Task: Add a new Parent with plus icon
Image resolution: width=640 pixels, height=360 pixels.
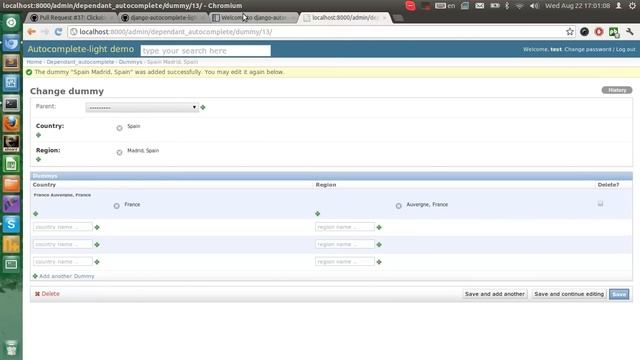Action: coord(203,107)
